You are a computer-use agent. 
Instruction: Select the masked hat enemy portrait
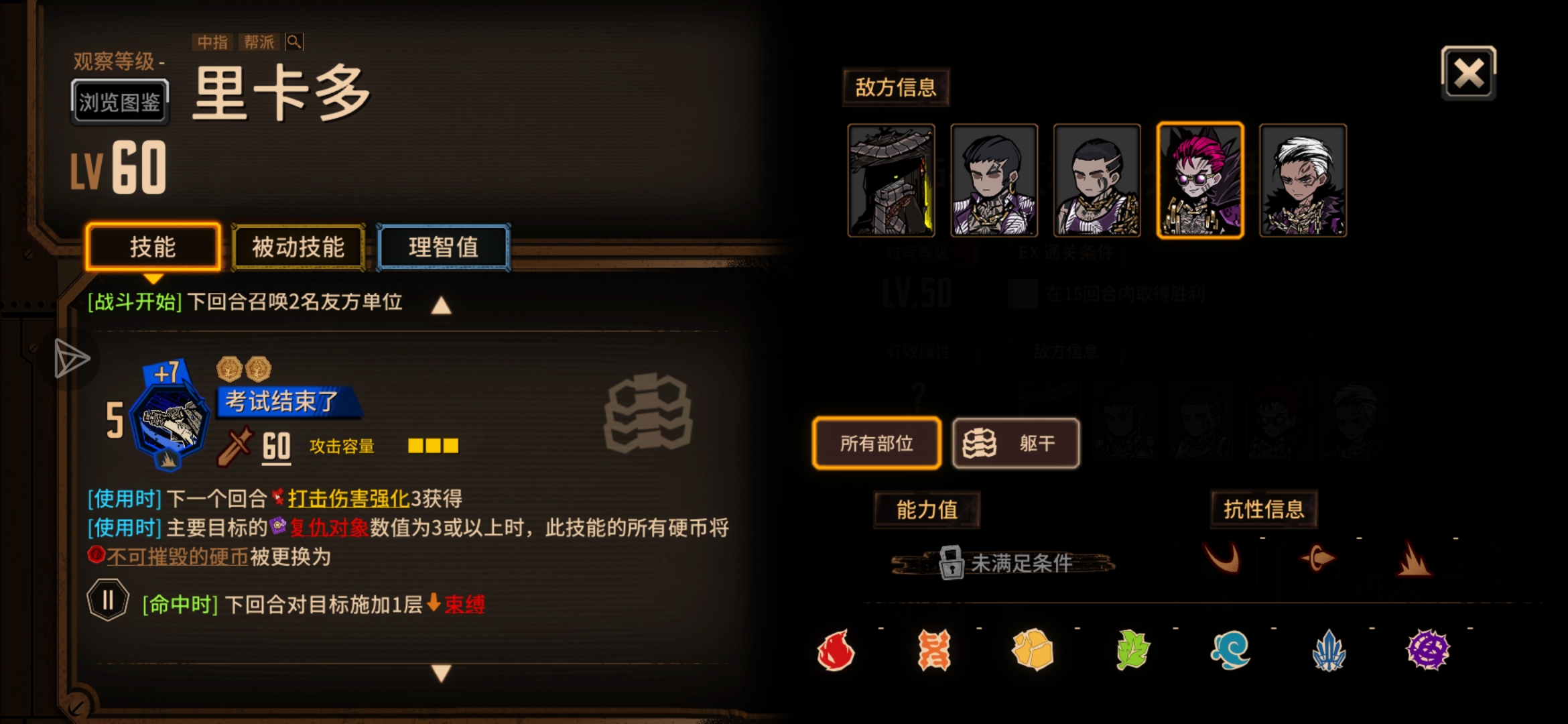tap(891, 180)
